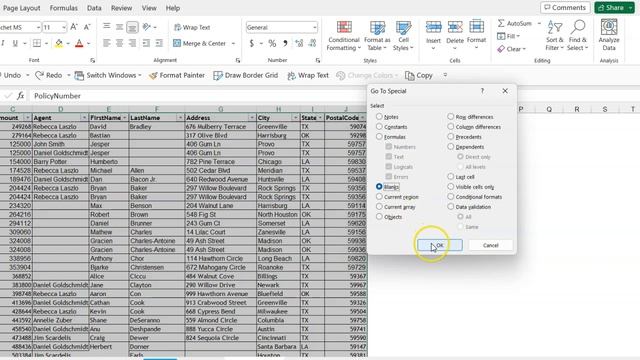Viewport: 640px width, 360px height.
Task: Select Visible cells only option
Action: coord(451,187)
